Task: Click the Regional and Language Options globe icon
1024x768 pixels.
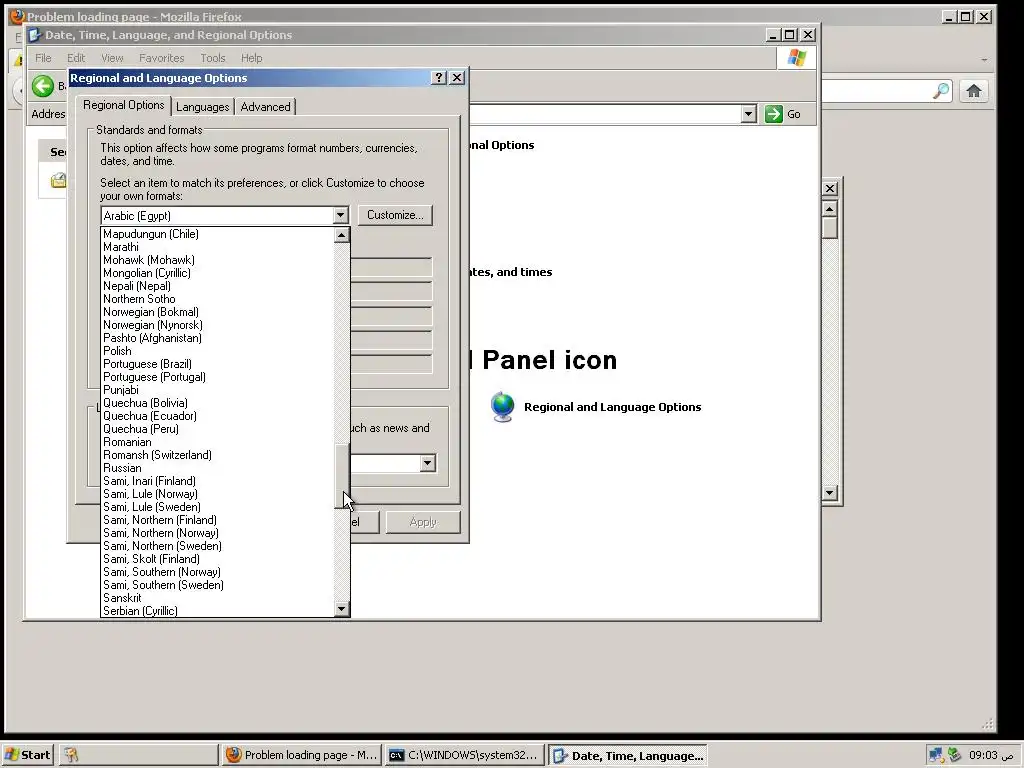Action: click(502, 407)
